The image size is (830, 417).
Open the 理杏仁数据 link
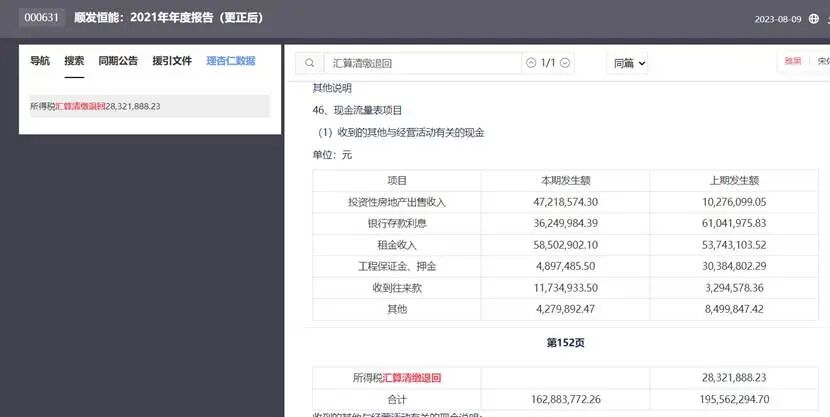point(231,61)
